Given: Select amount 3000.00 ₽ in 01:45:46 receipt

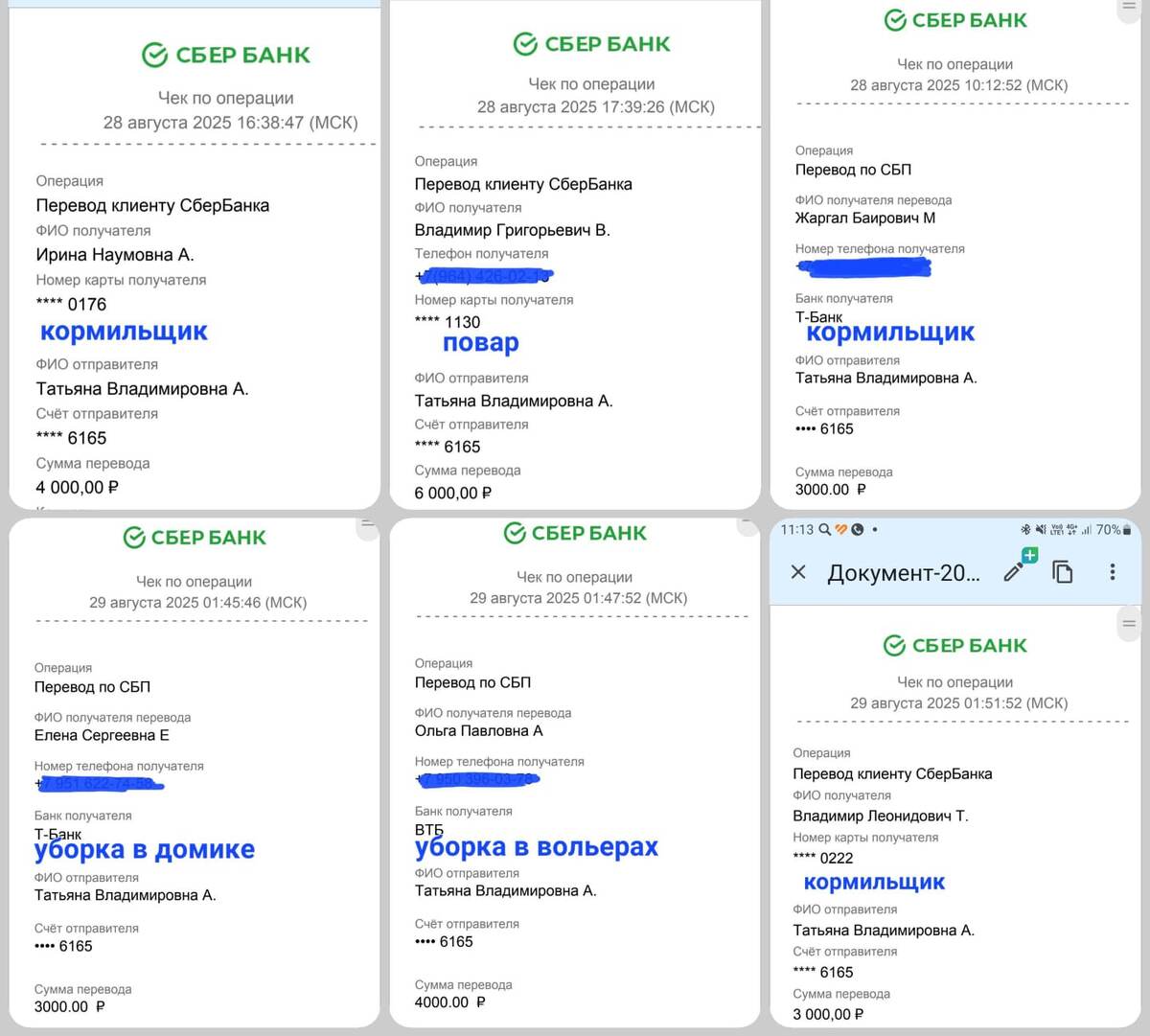Looking at the screenshot, I should pyautogui.click(x=70, y=1006).
